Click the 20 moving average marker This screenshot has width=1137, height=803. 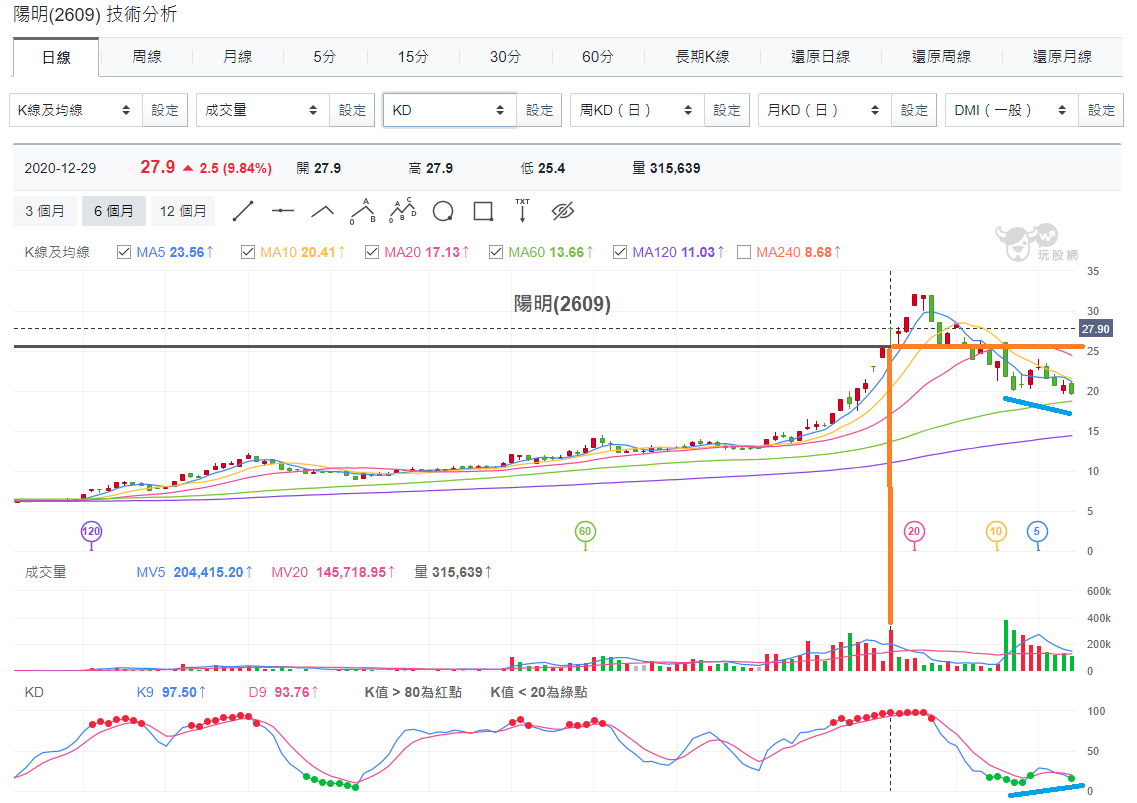pos(914,532)
